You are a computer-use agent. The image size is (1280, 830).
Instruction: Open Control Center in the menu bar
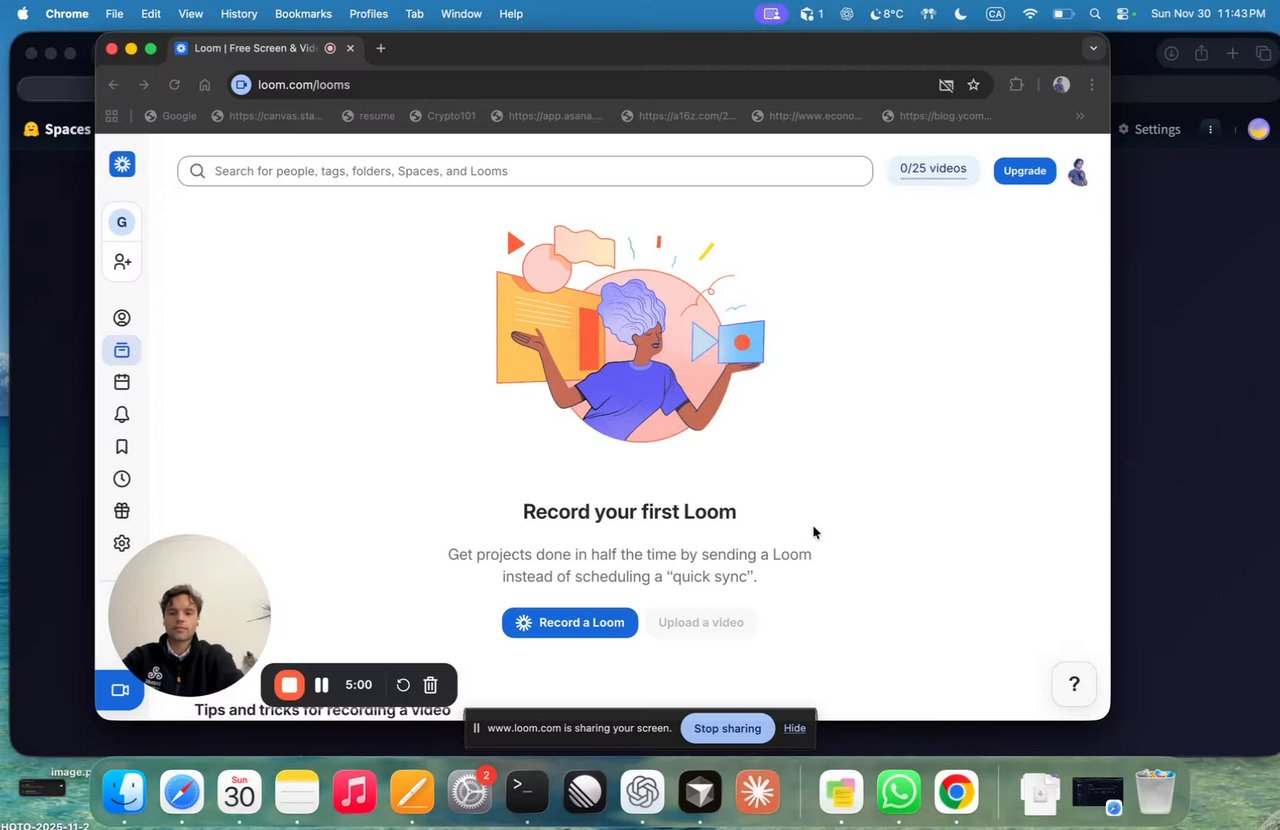(x=1124, y=14)
